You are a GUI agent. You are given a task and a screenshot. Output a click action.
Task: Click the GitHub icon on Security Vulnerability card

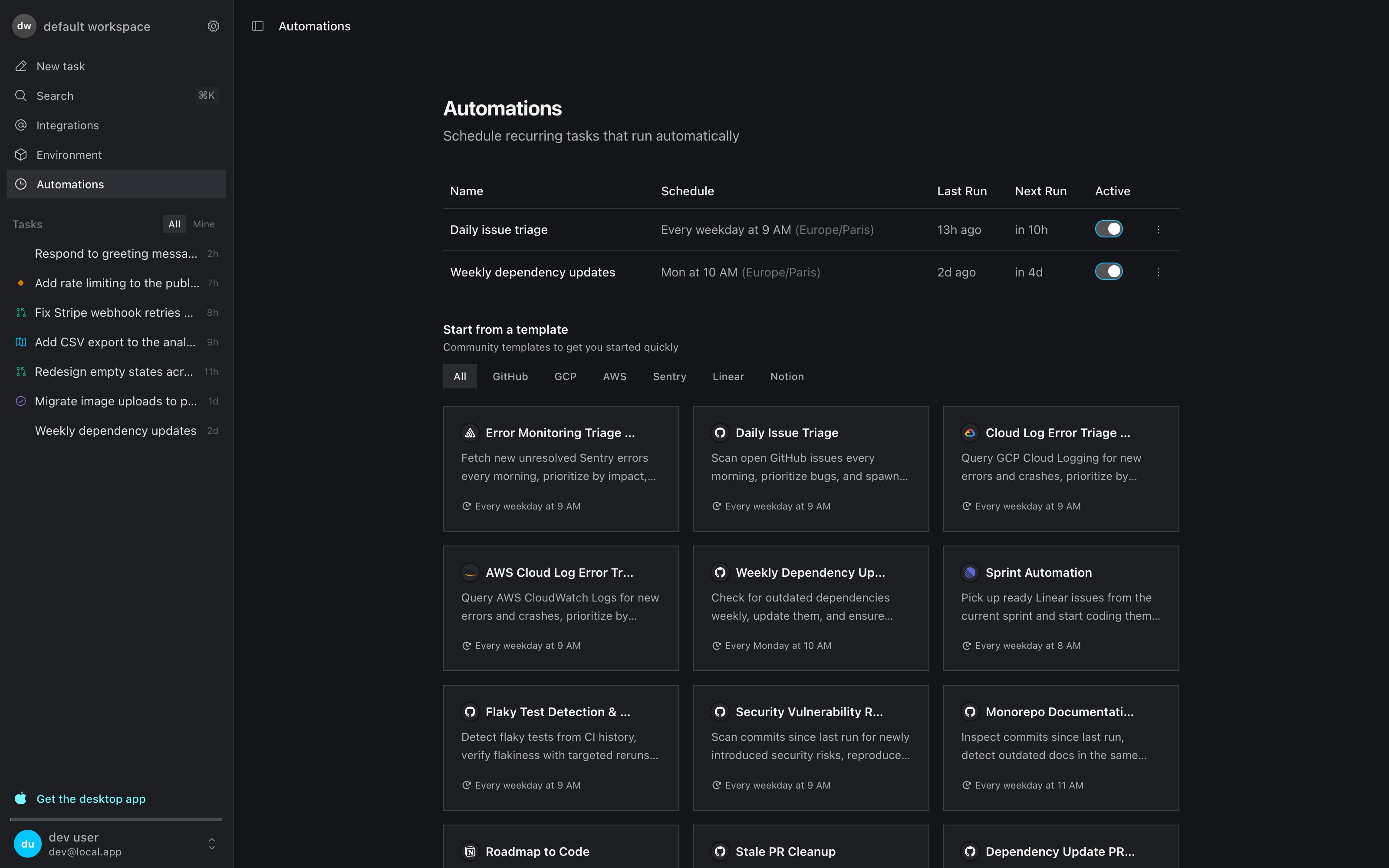coord(720,712)
